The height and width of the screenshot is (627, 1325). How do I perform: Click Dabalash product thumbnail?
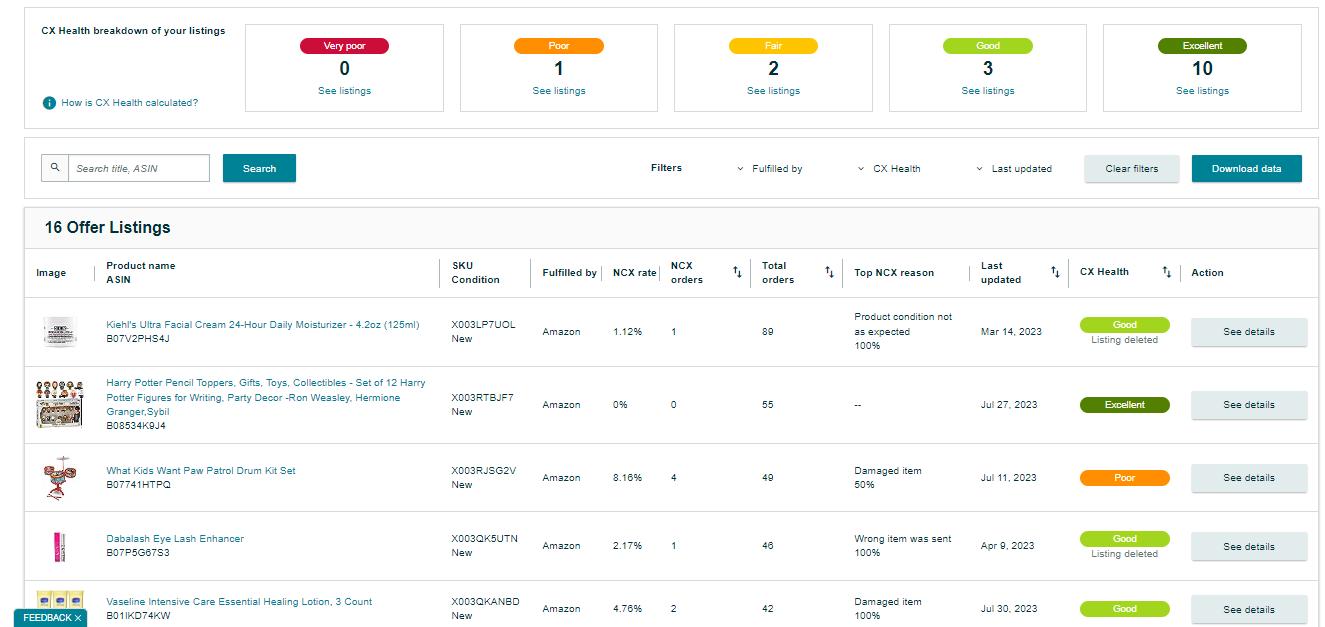tap(59, 546)
